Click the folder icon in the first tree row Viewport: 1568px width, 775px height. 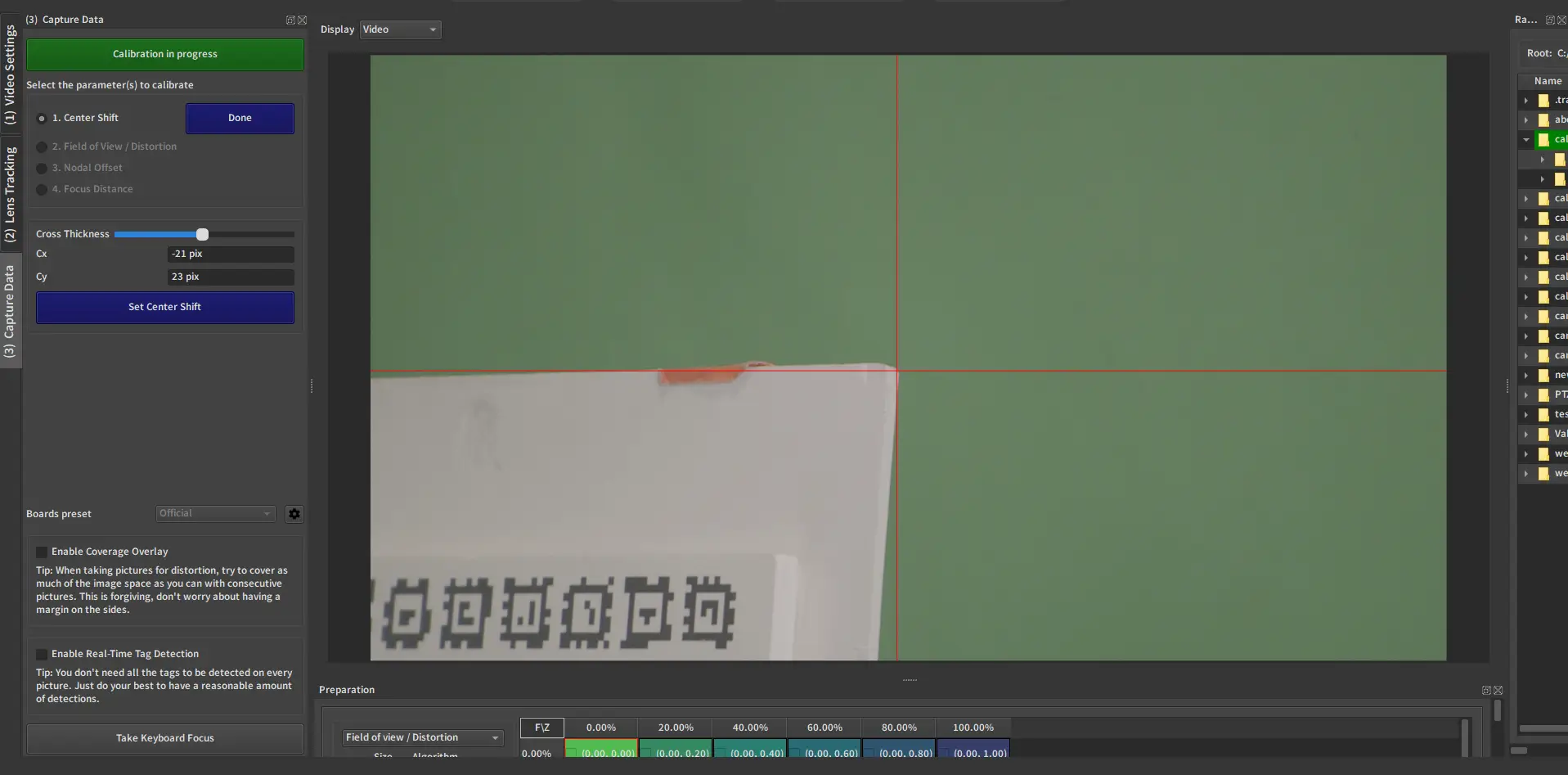pos(1543,101)
